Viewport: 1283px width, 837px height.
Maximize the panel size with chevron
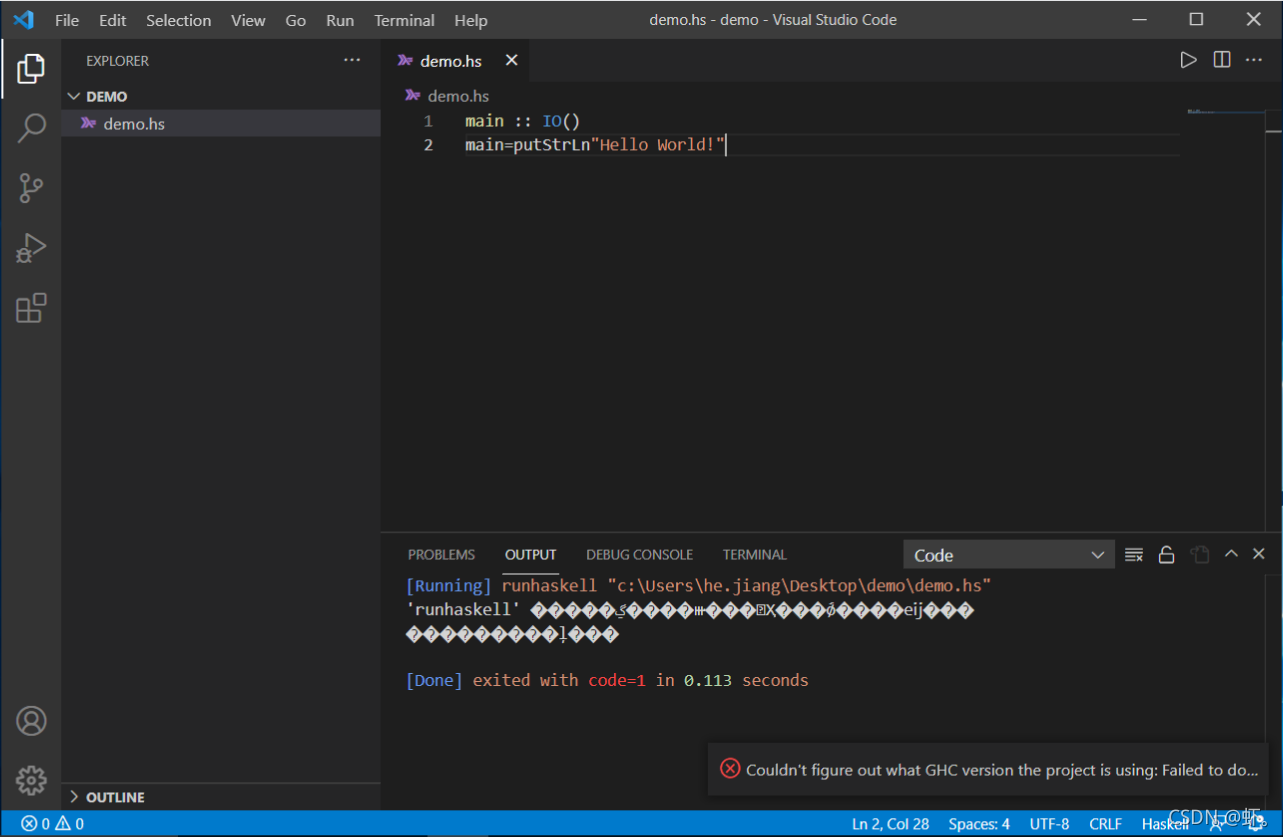click(1231, 554)
